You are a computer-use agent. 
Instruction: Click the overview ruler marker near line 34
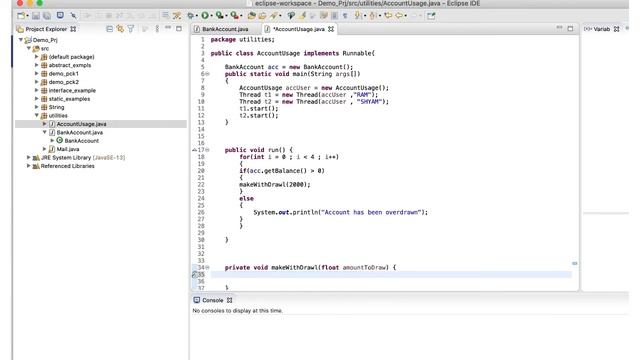point(575,264)
